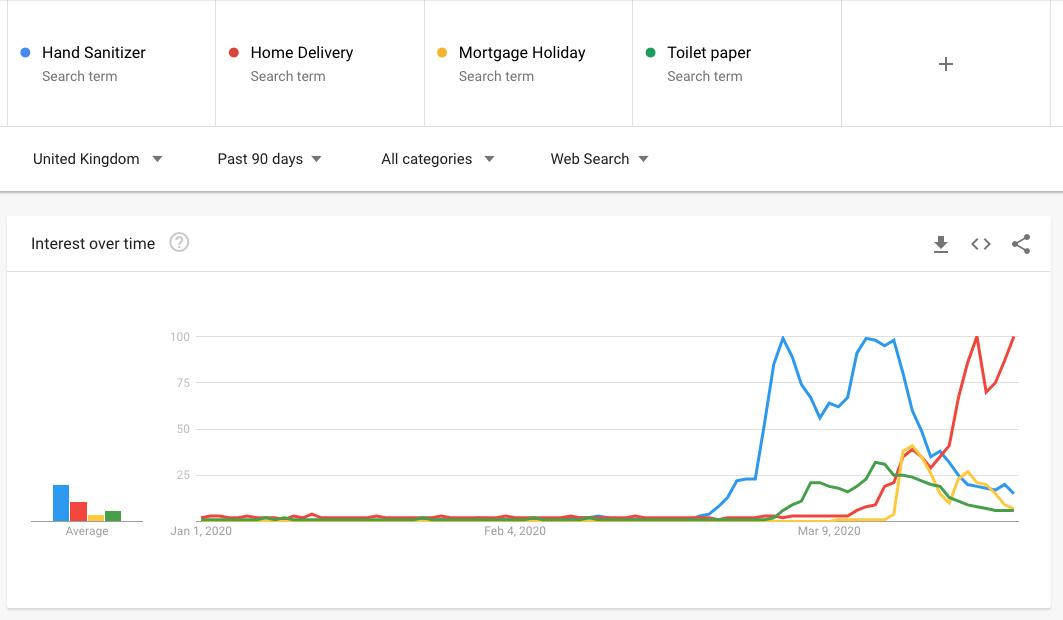Viewport: 1063px width, 620px height.
Task: Click the yellow Mortgage Holiday color dot
Action: tap(442, 52)
